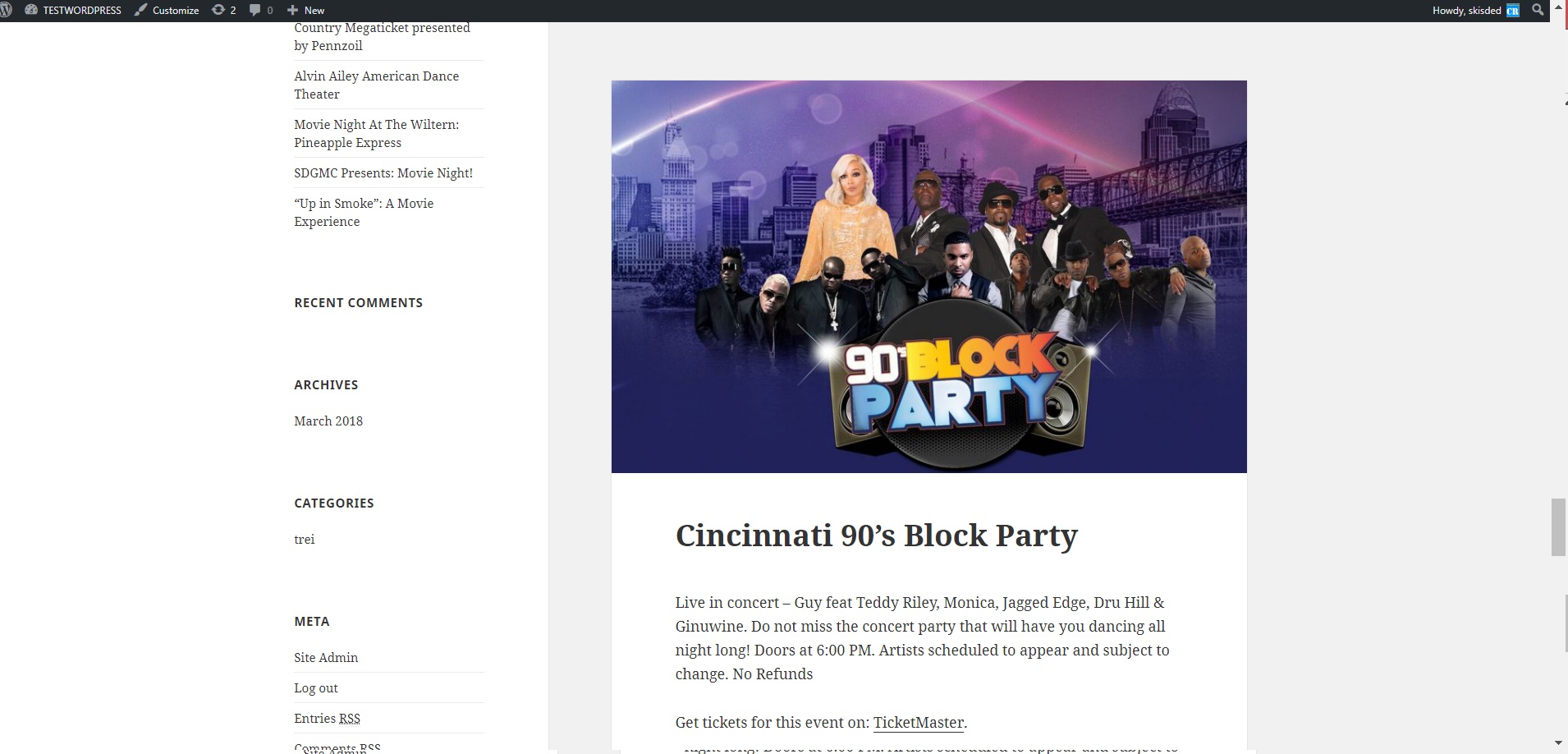
Task: Click the CATEGORIES heading
Action: (333, 503)
